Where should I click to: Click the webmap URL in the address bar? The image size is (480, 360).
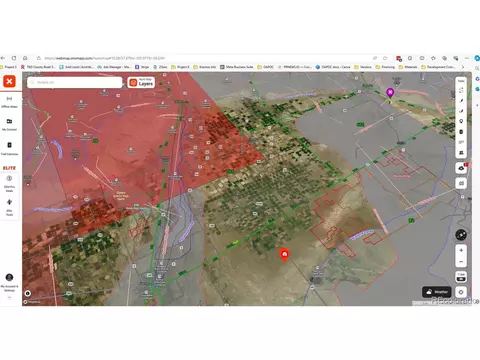point(105,58)
